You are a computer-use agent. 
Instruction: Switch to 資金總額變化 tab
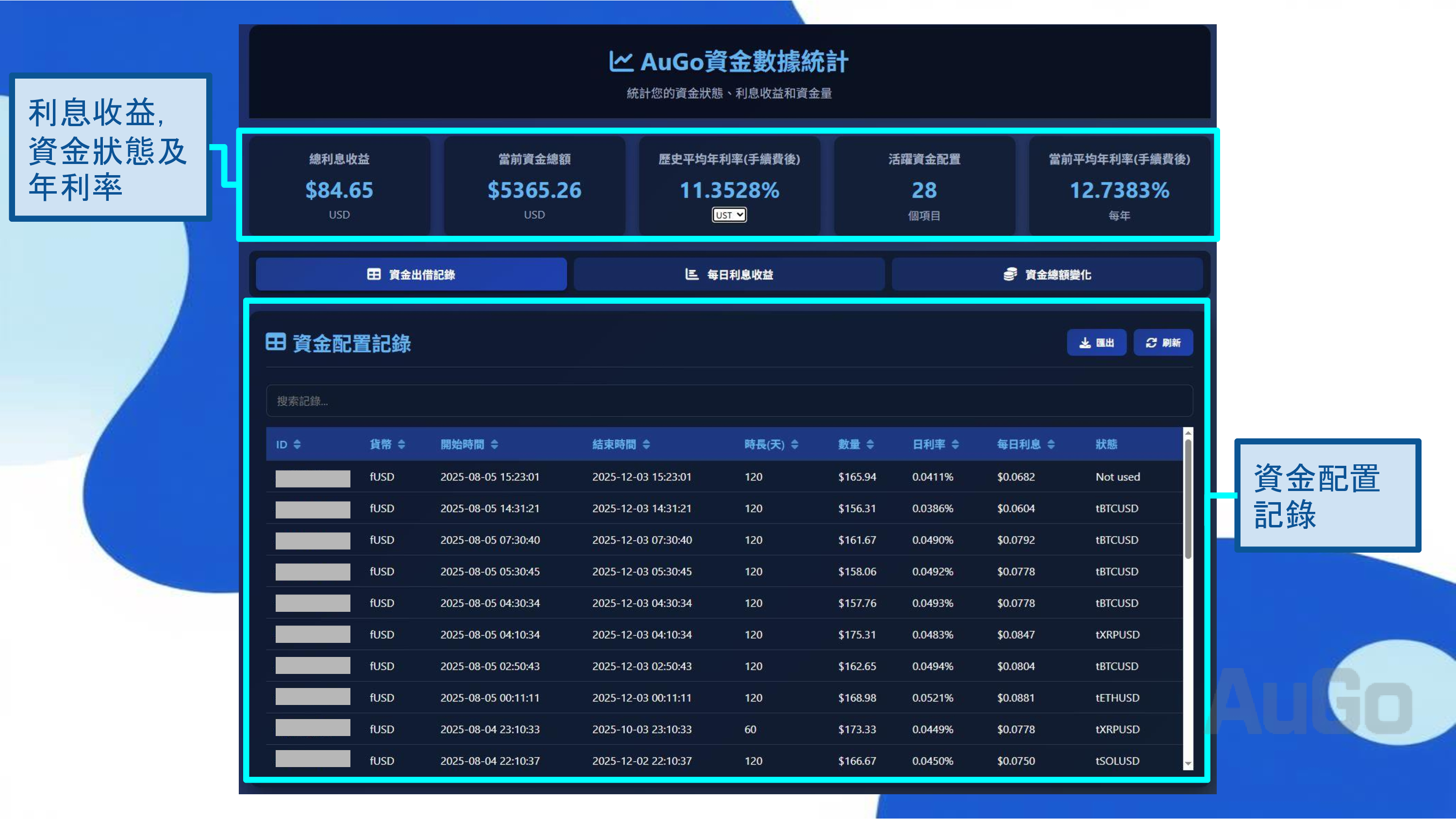point(1047,275)
